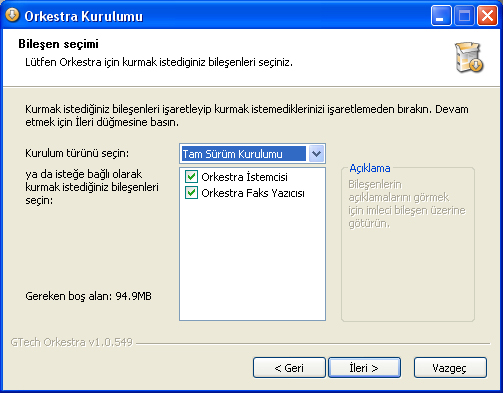Minimize the Orkestra Kurulumu window

[x=441, y=15]
